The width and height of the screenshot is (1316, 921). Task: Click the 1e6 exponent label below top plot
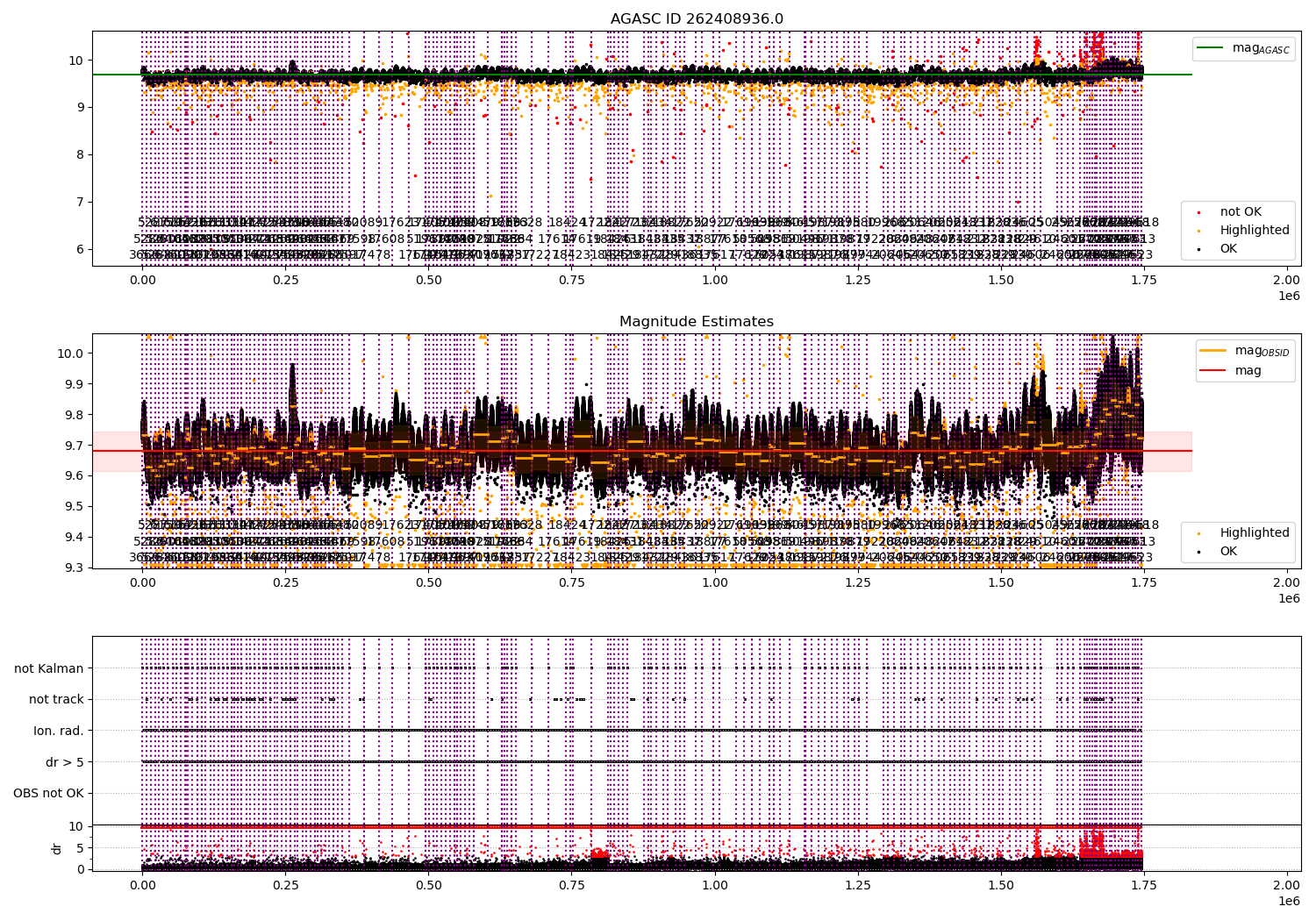pyautogui.click(x=1288, y=296)
